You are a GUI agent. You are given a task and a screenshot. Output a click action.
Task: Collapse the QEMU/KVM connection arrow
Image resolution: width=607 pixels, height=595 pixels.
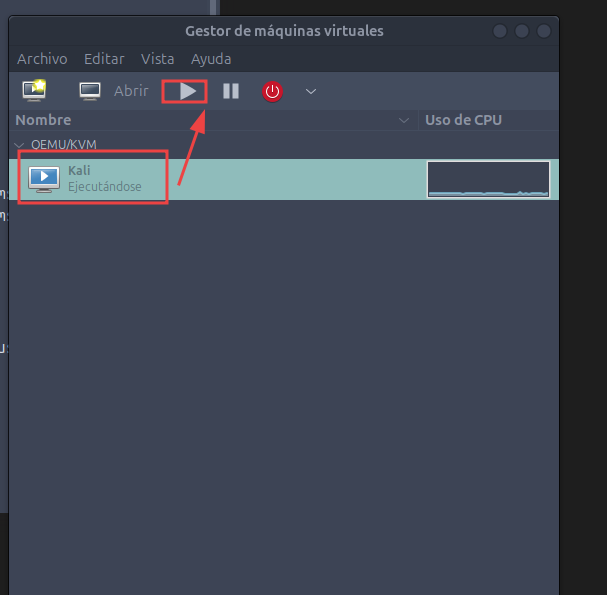(x=19, y=144)
